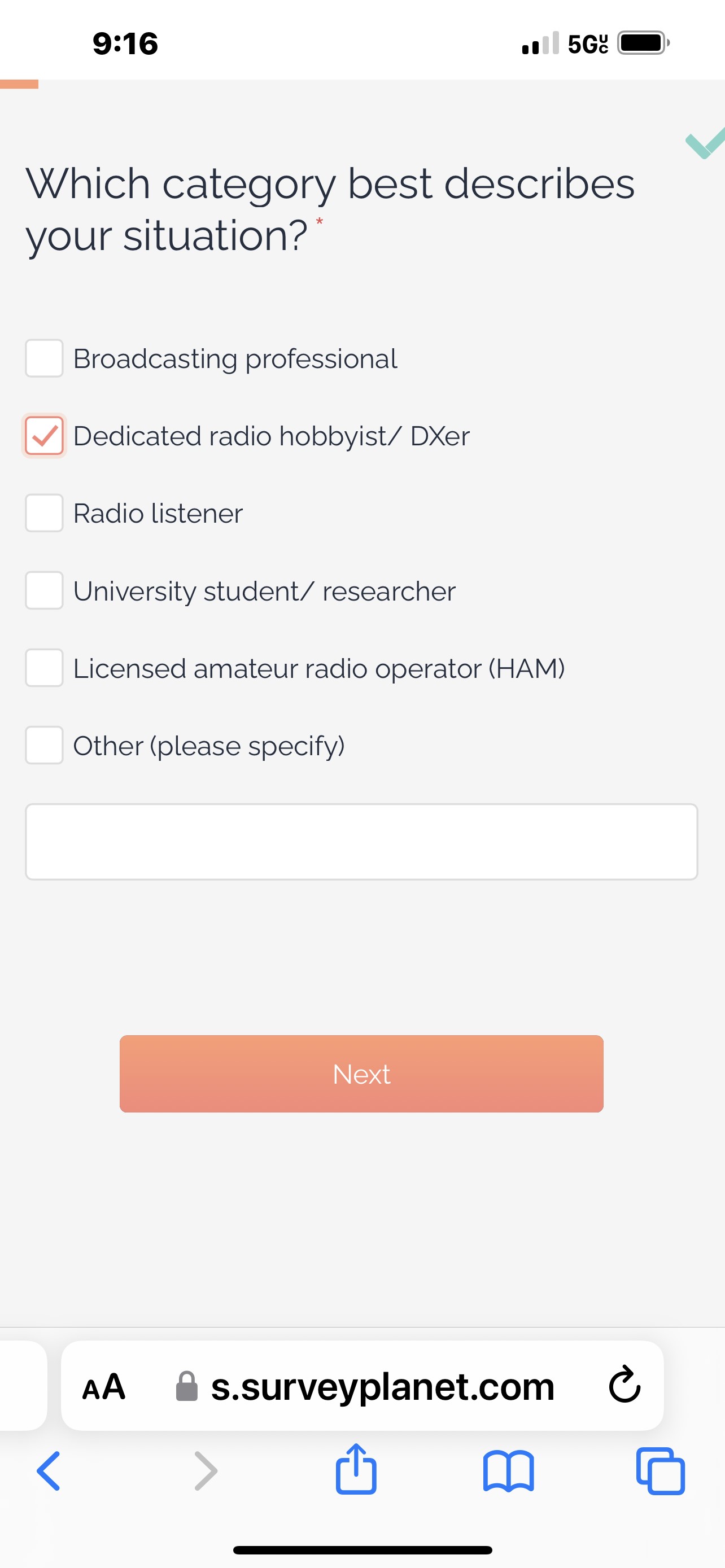This screenshot has height=1568, width=725.
Task: Open the Safari share sheet
Action: (x=356, y=1469)
